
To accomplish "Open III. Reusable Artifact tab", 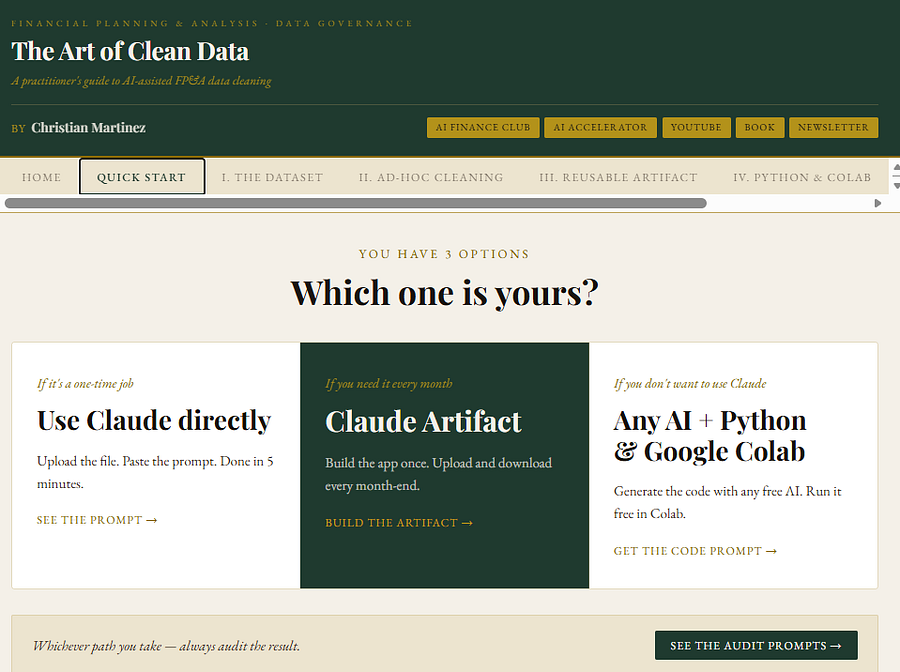I will pyautogui.click(x=618, y=177).
